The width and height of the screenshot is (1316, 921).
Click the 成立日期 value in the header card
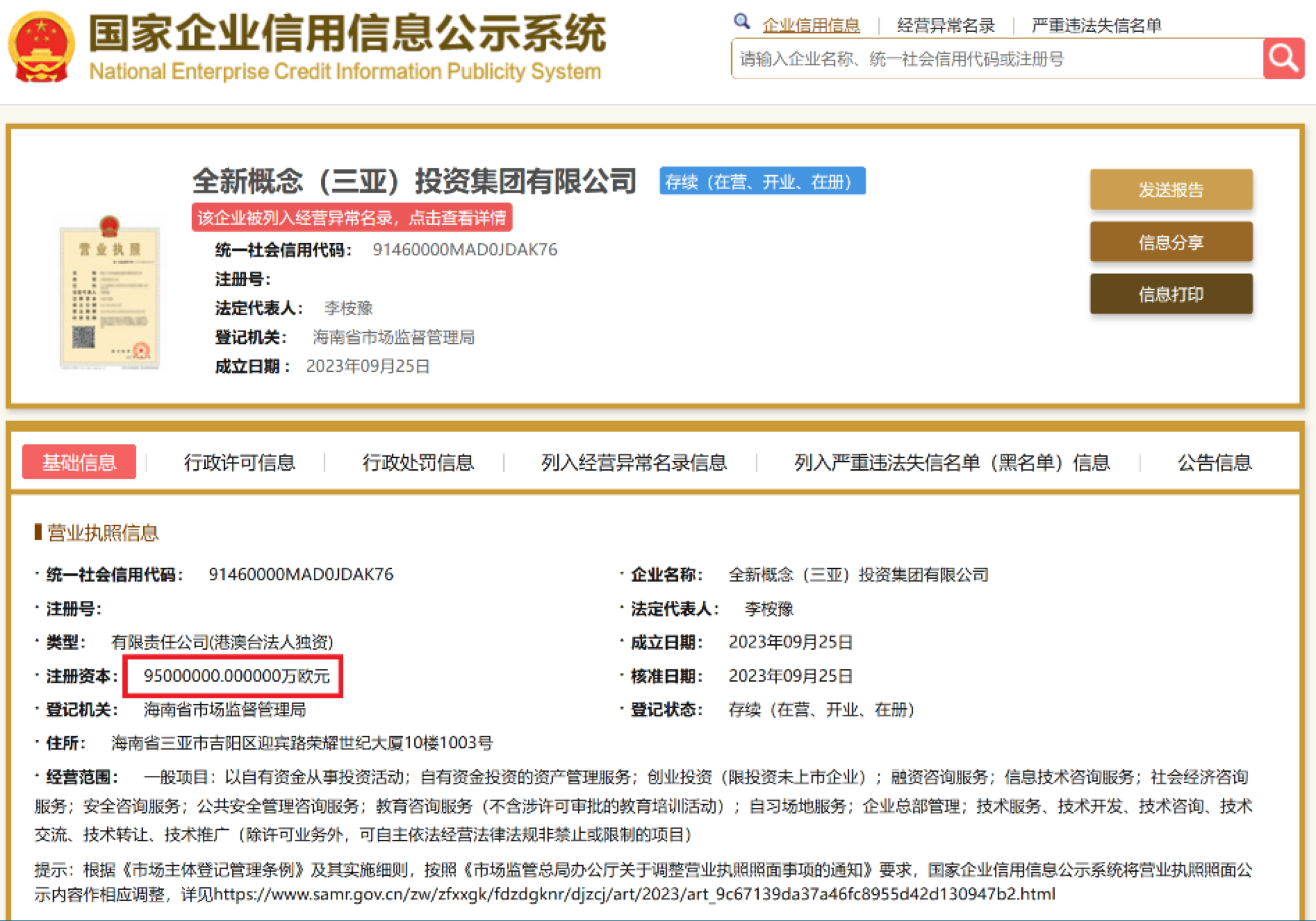tap(368, 366)
